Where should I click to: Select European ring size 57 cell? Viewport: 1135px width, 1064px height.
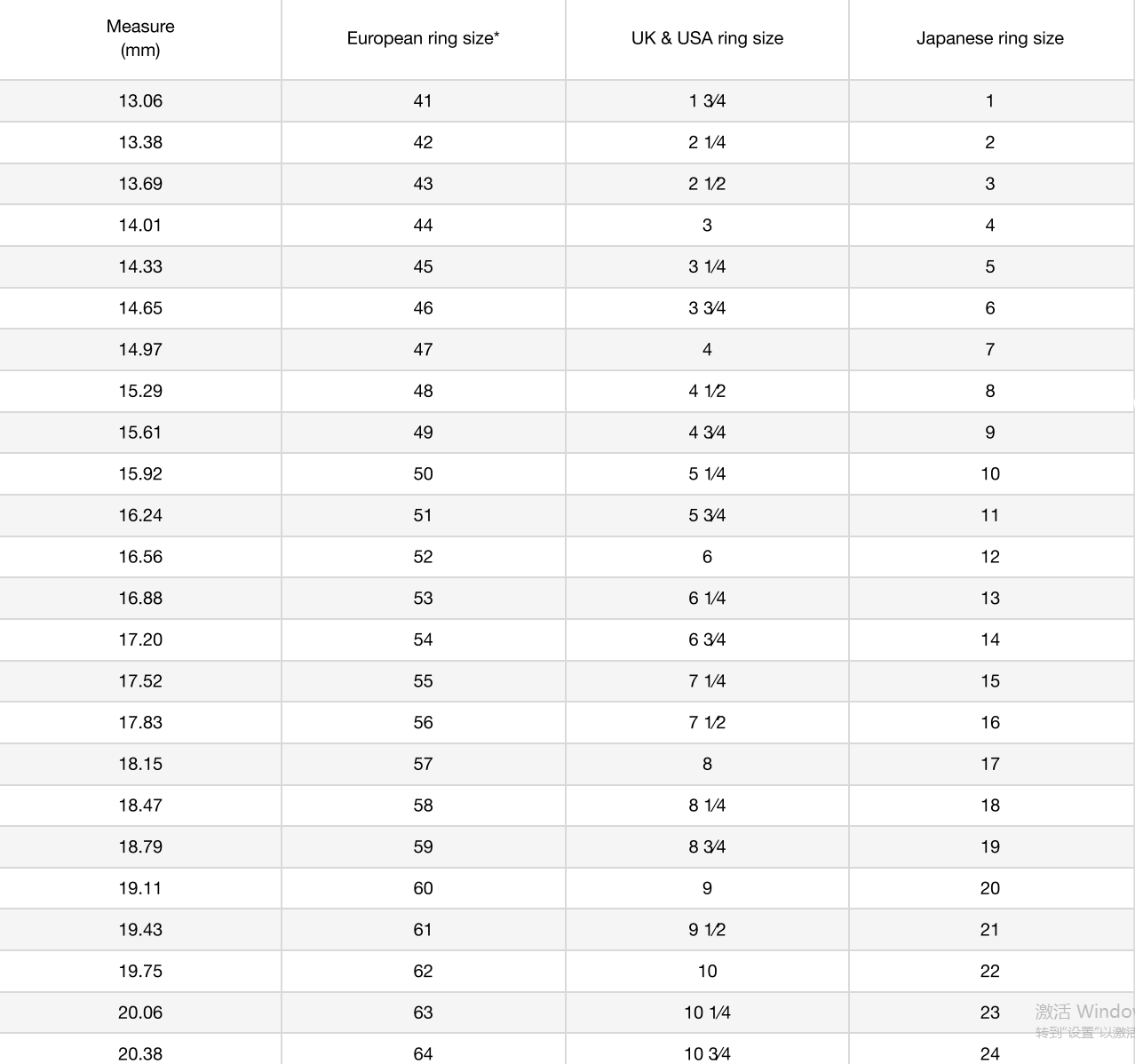(423, 764)
